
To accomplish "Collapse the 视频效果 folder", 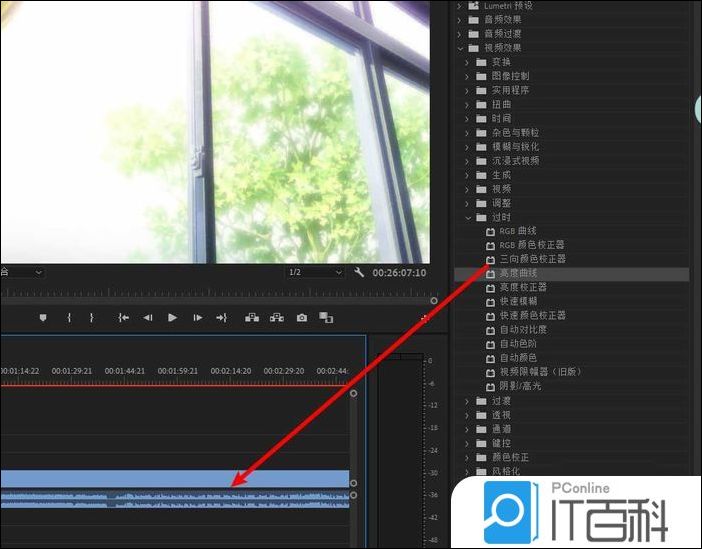I will [x=460, y=48].
